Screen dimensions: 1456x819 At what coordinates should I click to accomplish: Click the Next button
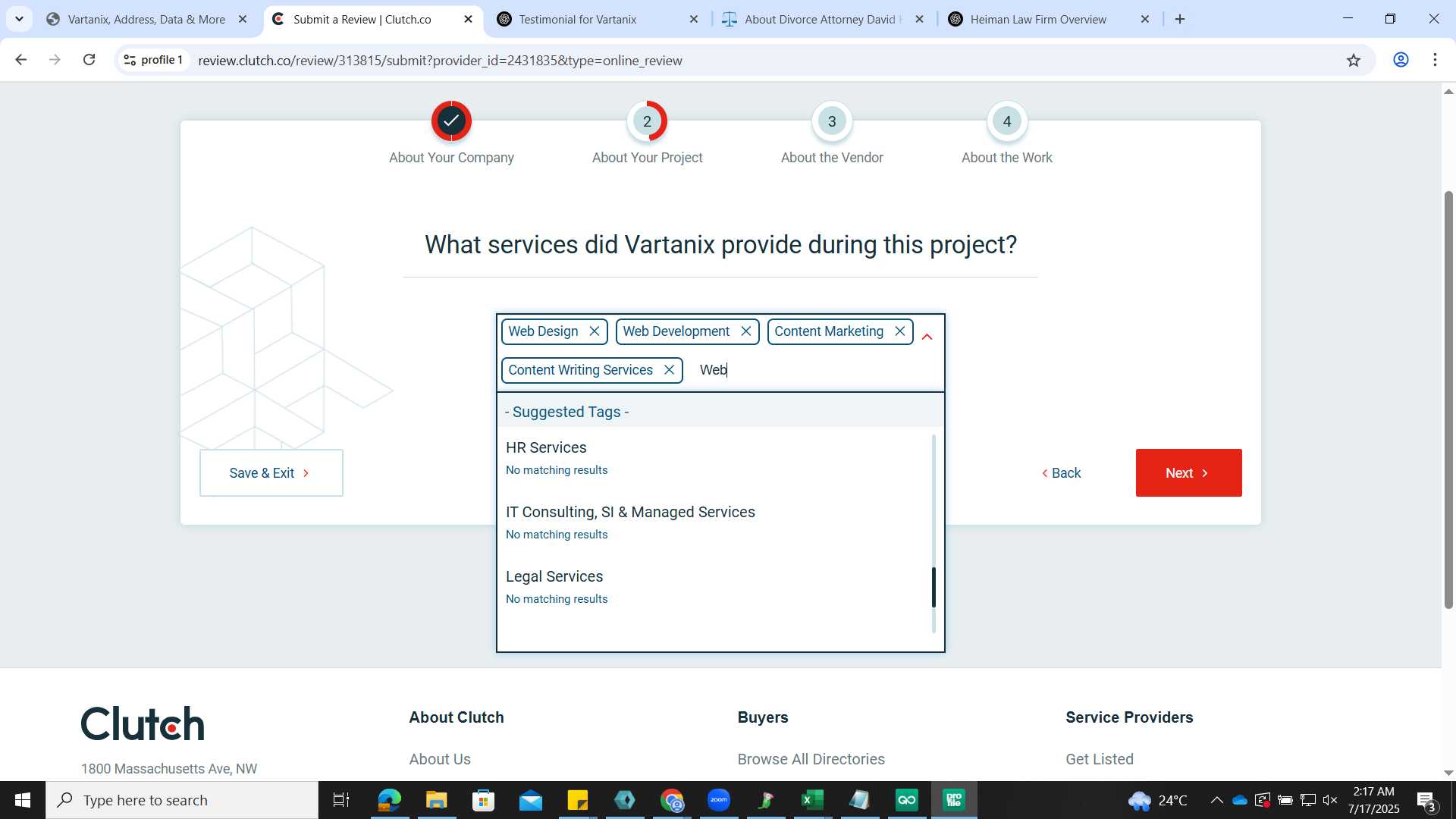[1188, 473]
